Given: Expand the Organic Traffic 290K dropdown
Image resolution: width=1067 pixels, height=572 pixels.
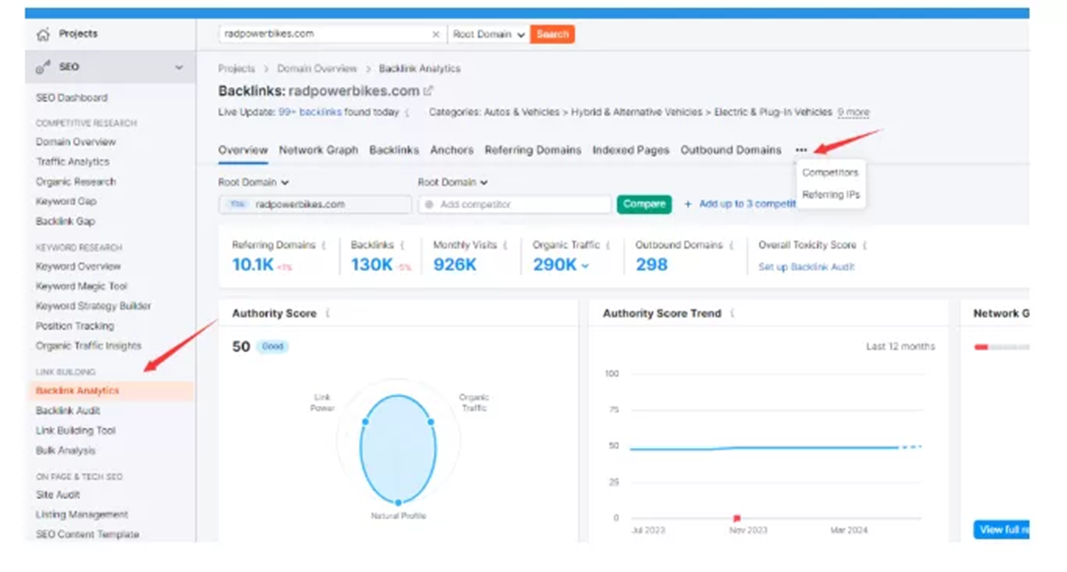Looking at the screenshot, I should tap(585, 266).
